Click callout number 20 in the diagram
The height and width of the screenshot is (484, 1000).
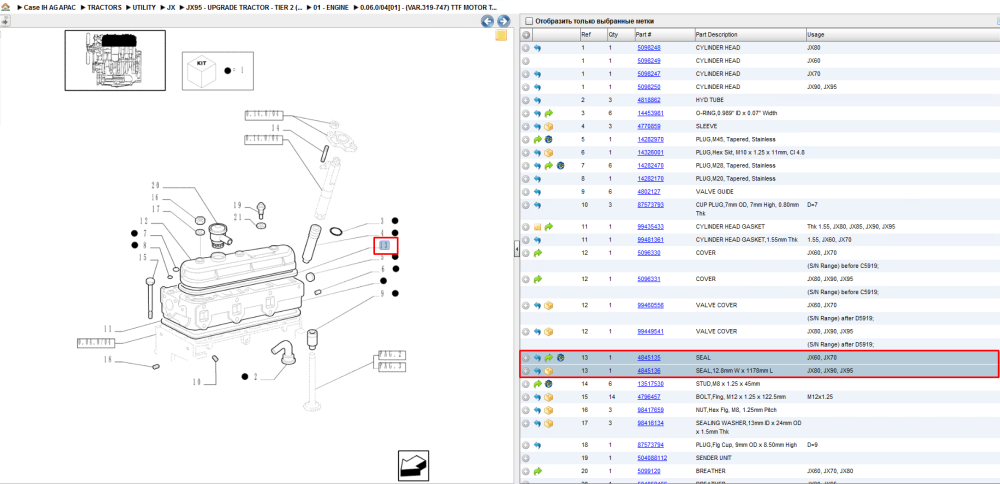[156, 186]
